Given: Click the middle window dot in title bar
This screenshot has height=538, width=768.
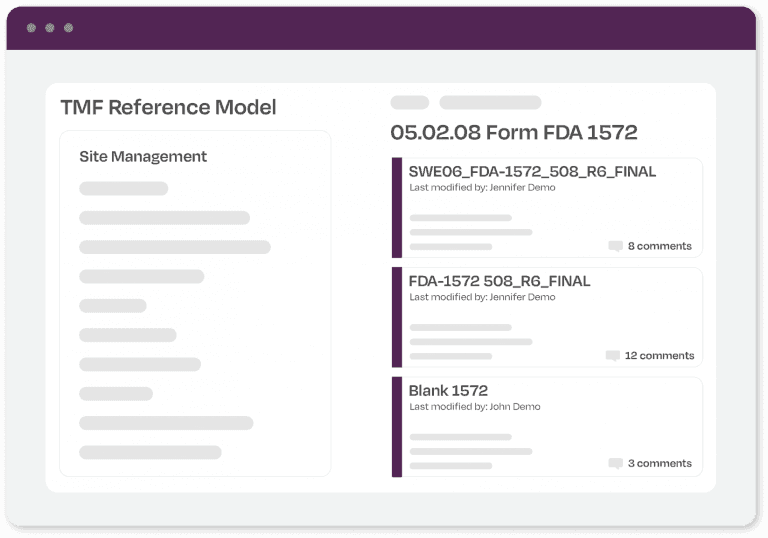Looking at the screenshot, I should (x=50, y=28).
